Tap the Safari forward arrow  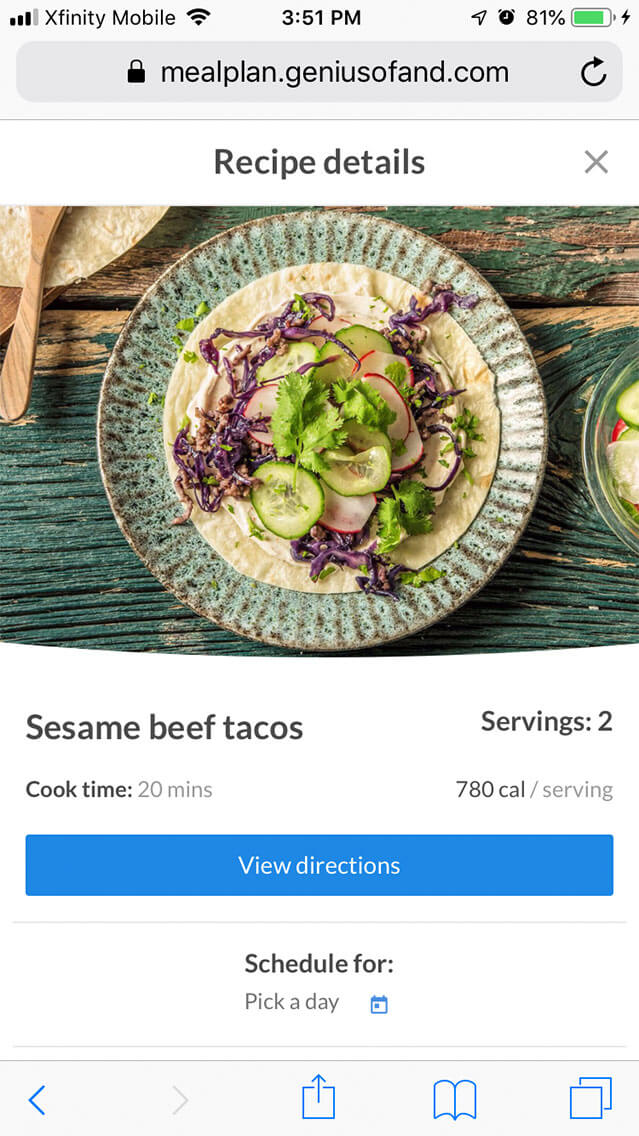point(180,1099)
